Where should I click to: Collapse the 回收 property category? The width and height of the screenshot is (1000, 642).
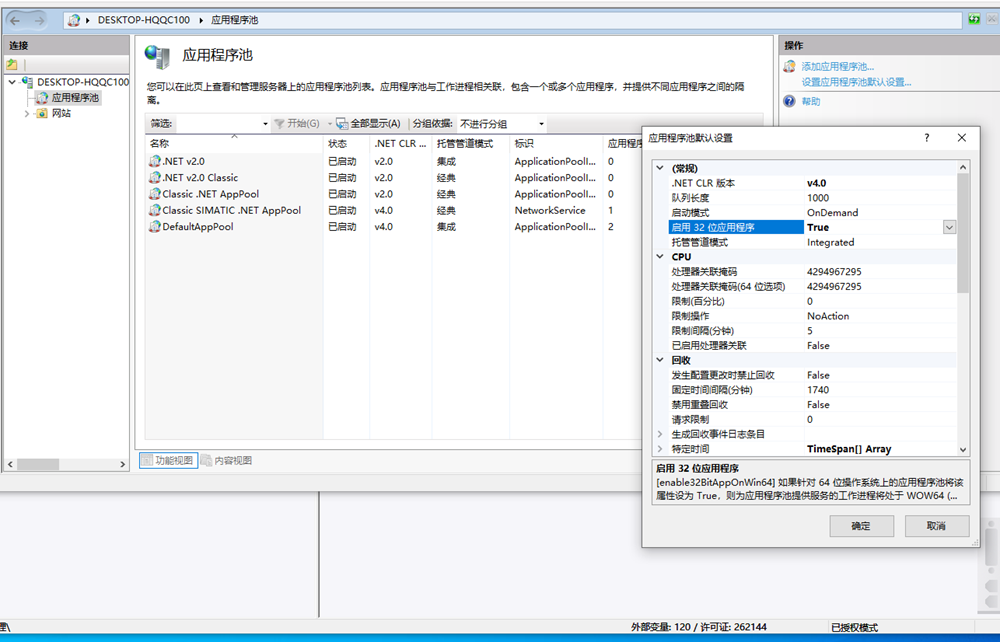pyautogui.click(x=660, y=360)
